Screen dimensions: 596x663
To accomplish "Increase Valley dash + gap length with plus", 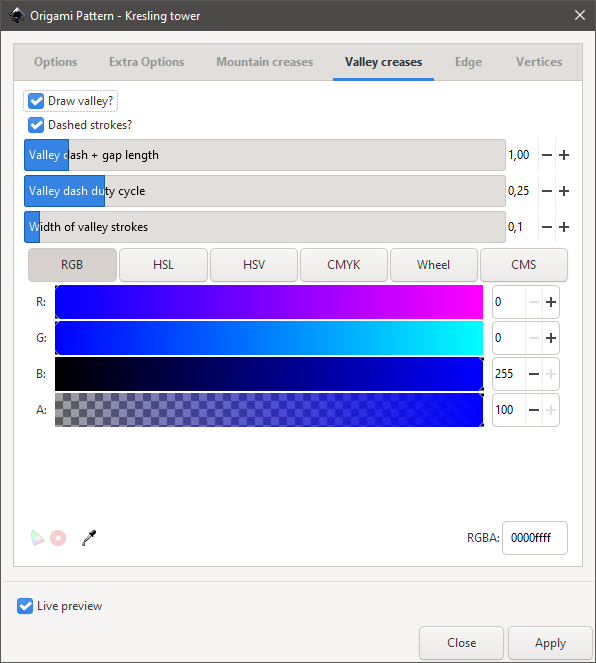I will point(563,155).
